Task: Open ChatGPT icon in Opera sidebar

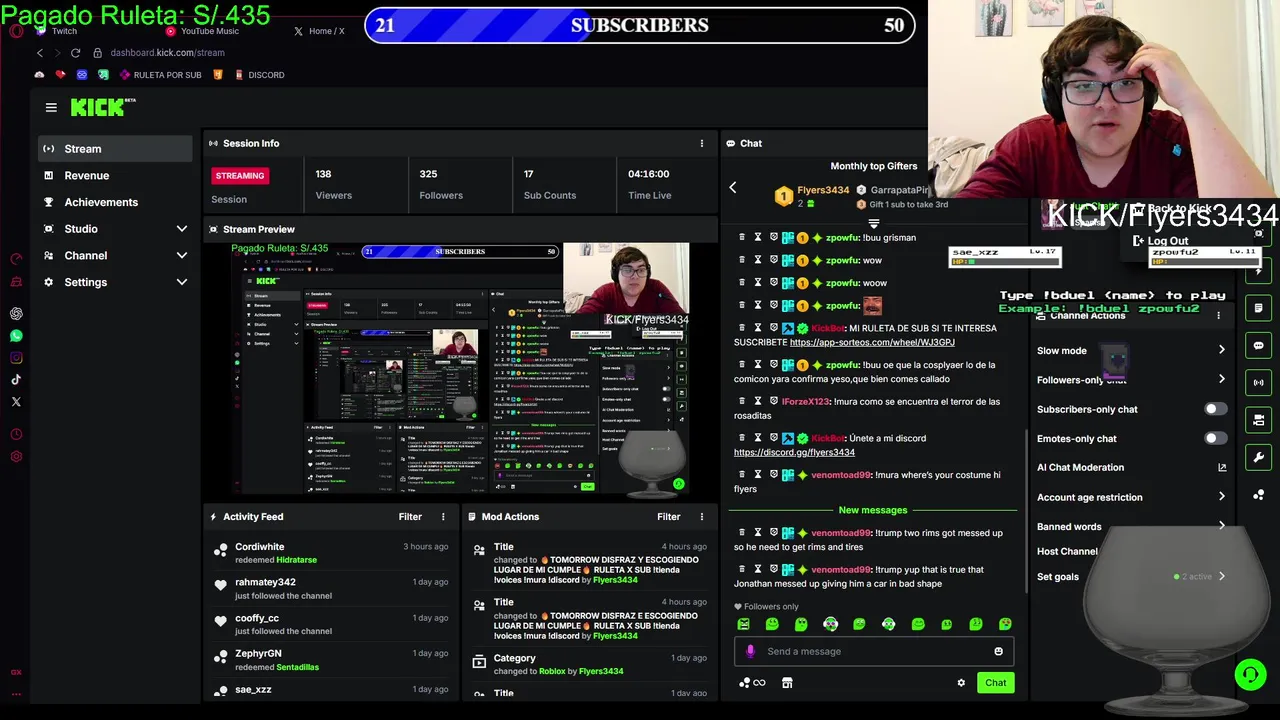Action: click(16, 313)
